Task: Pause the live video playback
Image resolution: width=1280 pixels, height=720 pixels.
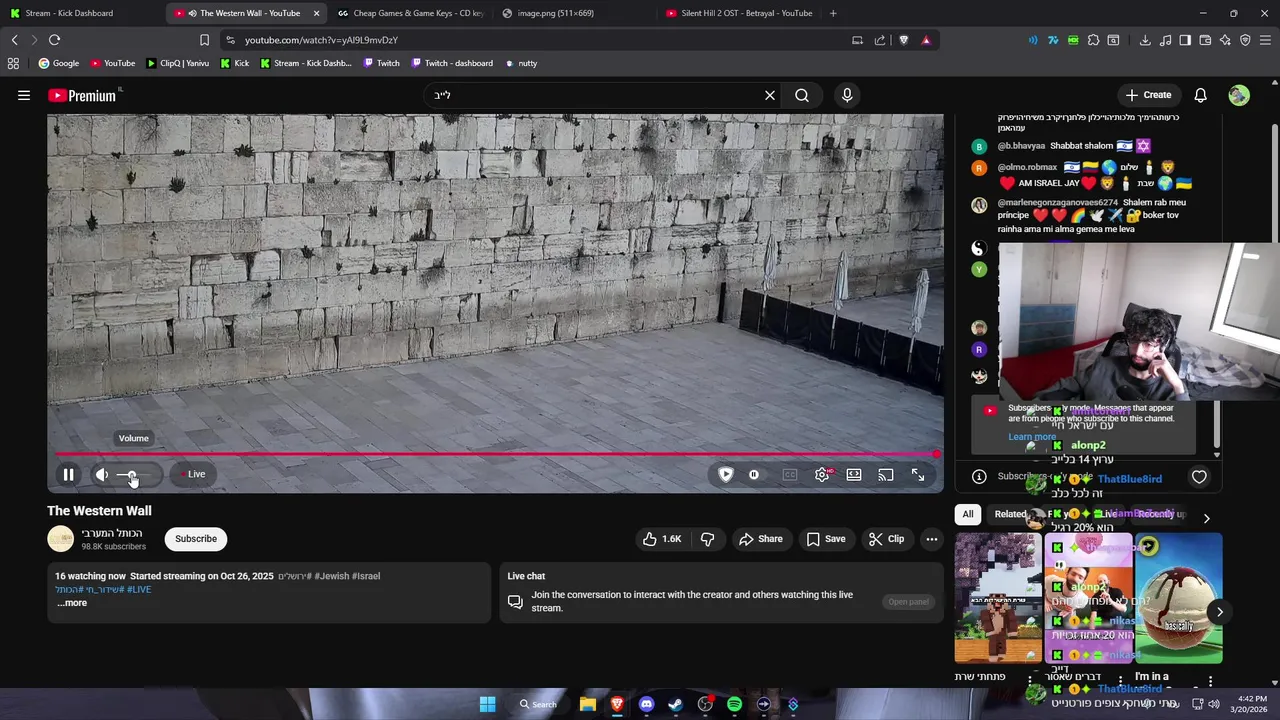Action: coord(68,475)
